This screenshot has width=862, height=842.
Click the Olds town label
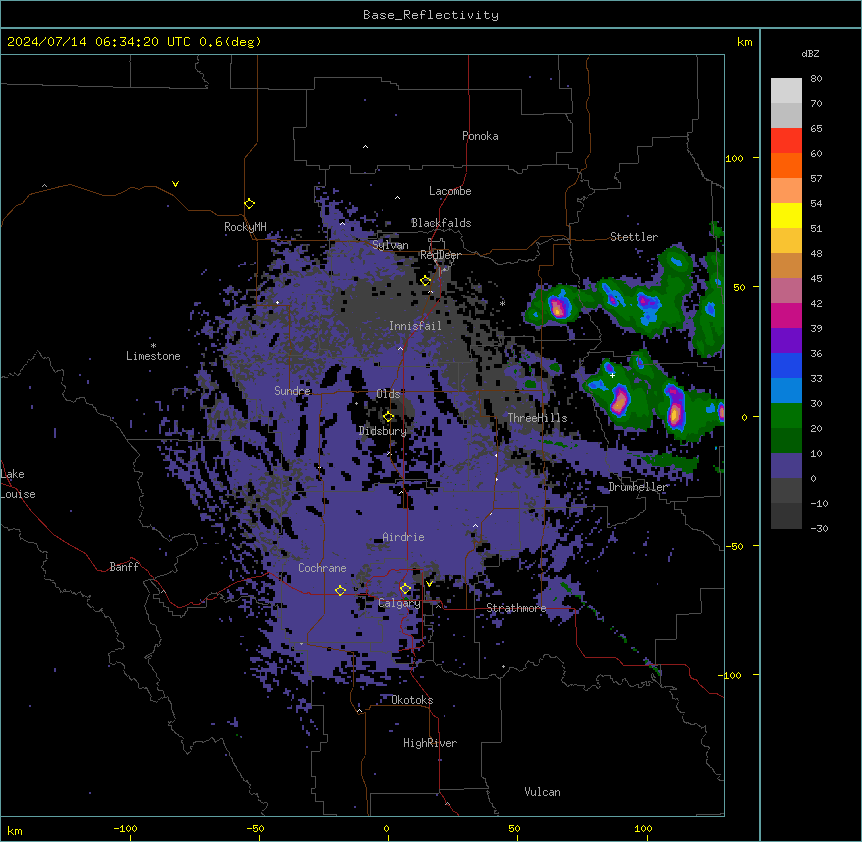388,394
